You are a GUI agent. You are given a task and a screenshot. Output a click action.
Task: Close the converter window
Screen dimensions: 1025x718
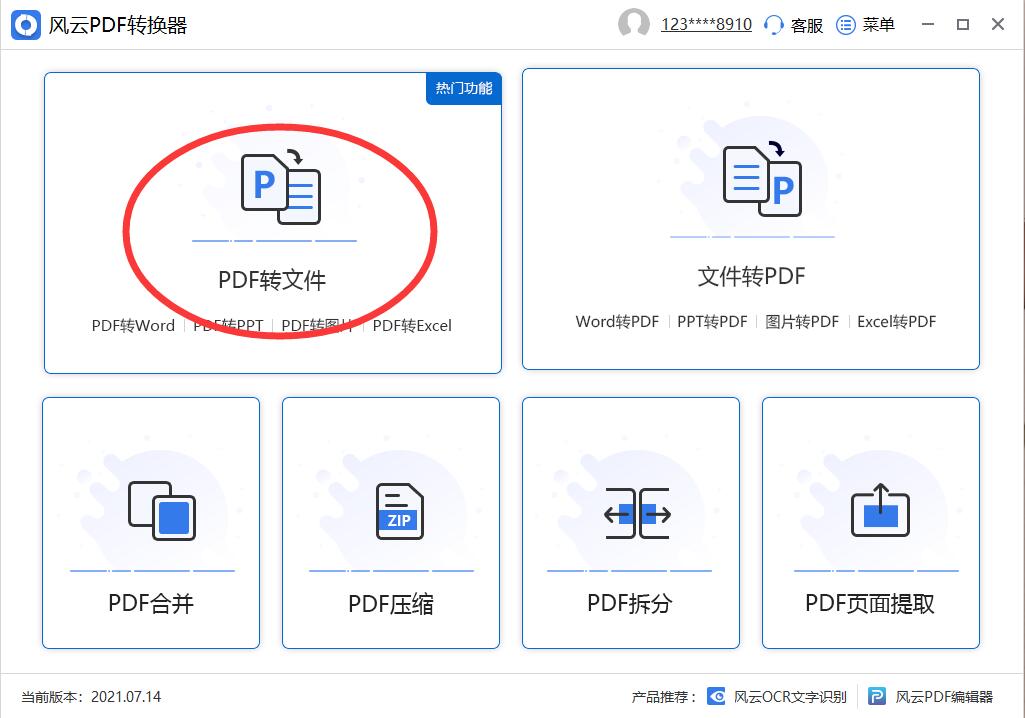click(x=998, y=24)
